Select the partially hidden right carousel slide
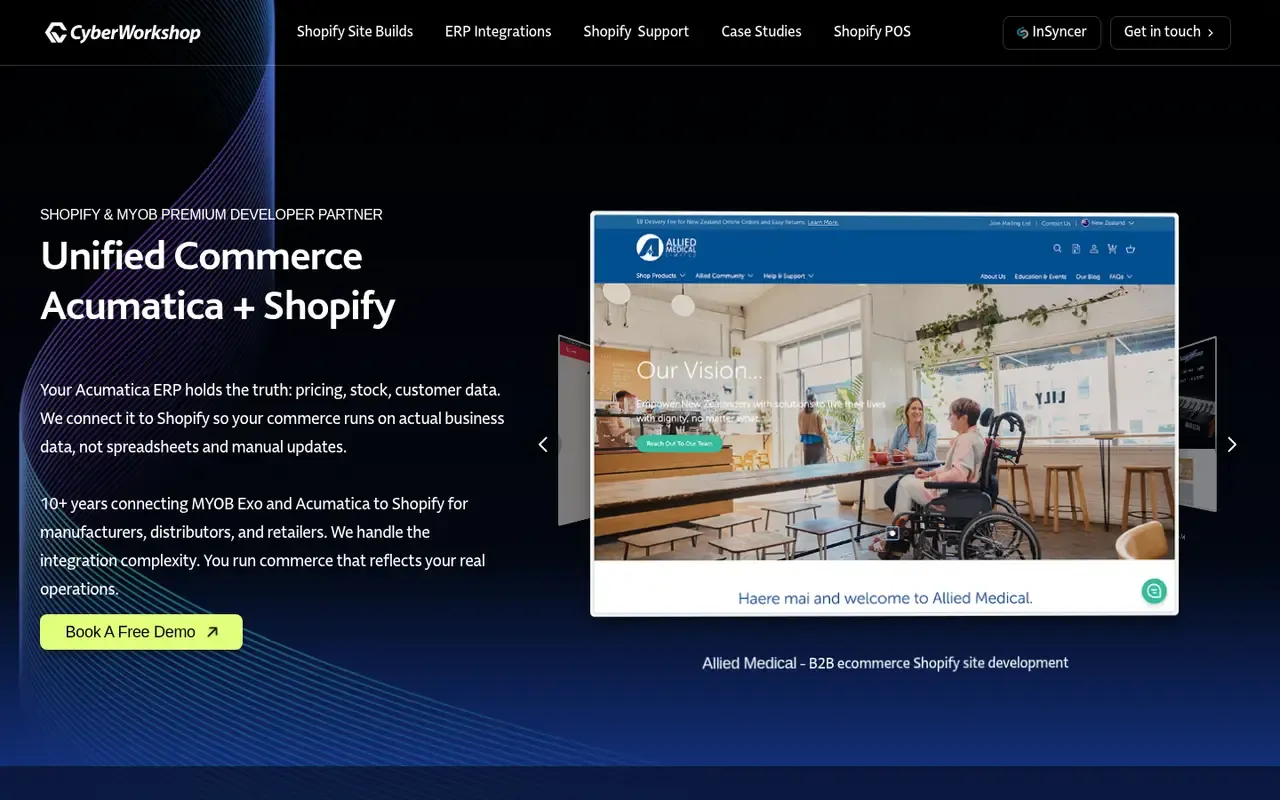 point(1197,425)
